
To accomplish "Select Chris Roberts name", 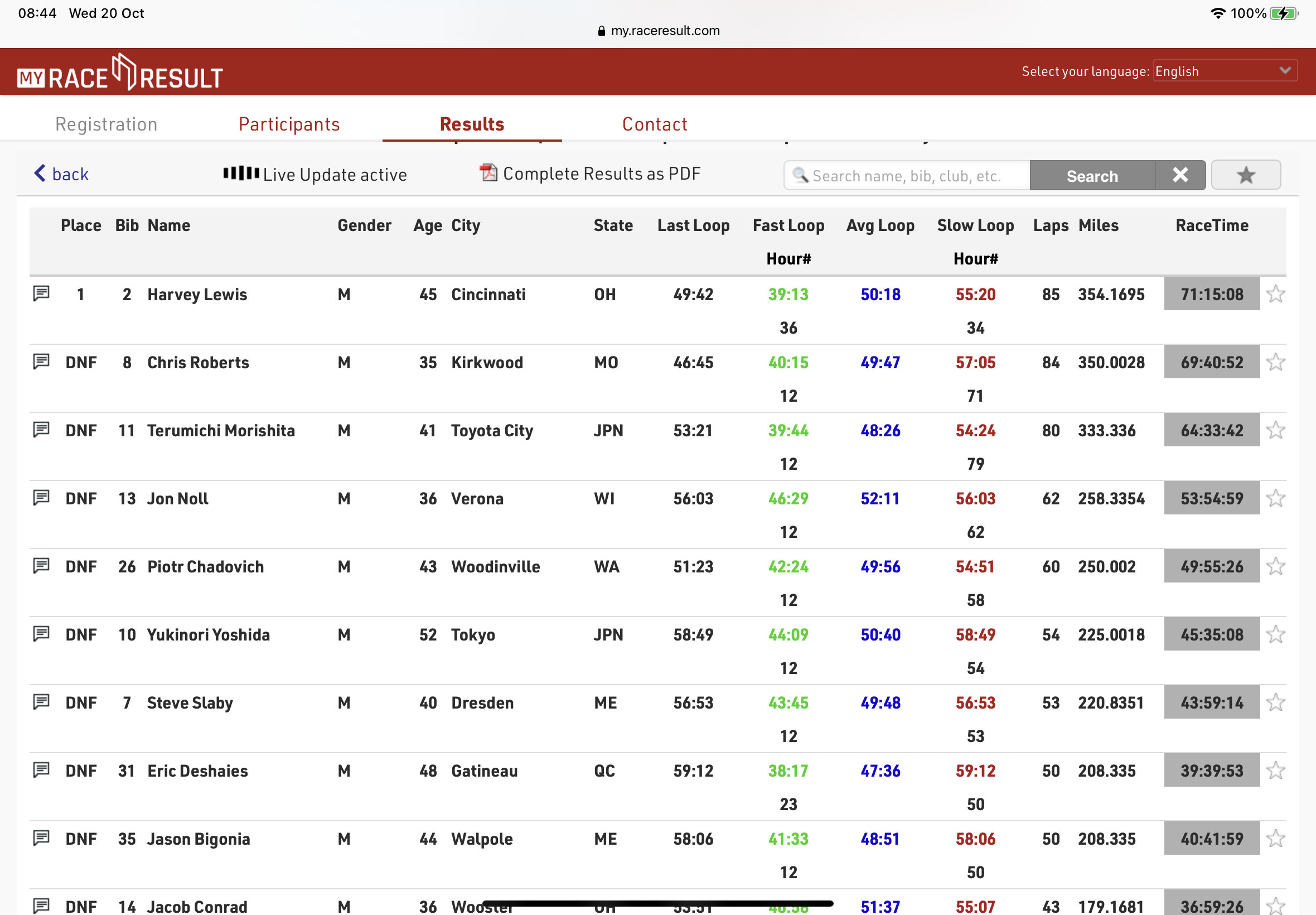I will 198,362.
